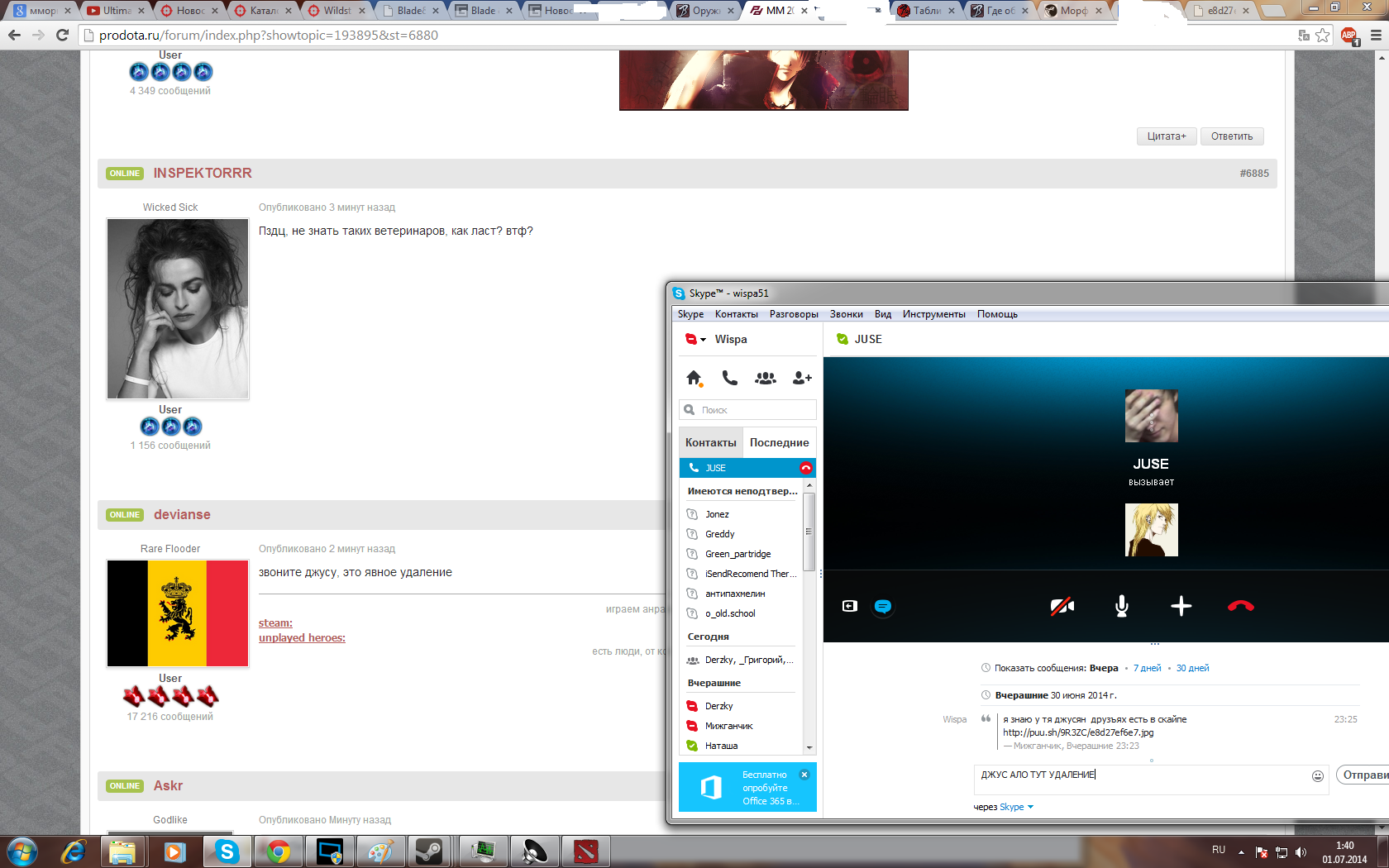
Task: Click the create group icon in Skype
Action: coord(766,378)
